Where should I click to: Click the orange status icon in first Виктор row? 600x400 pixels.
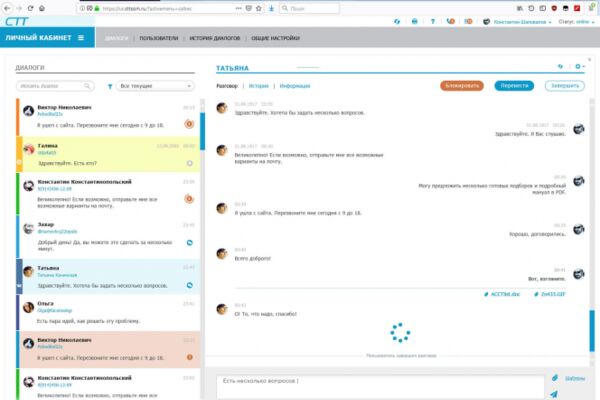(189, 124)
